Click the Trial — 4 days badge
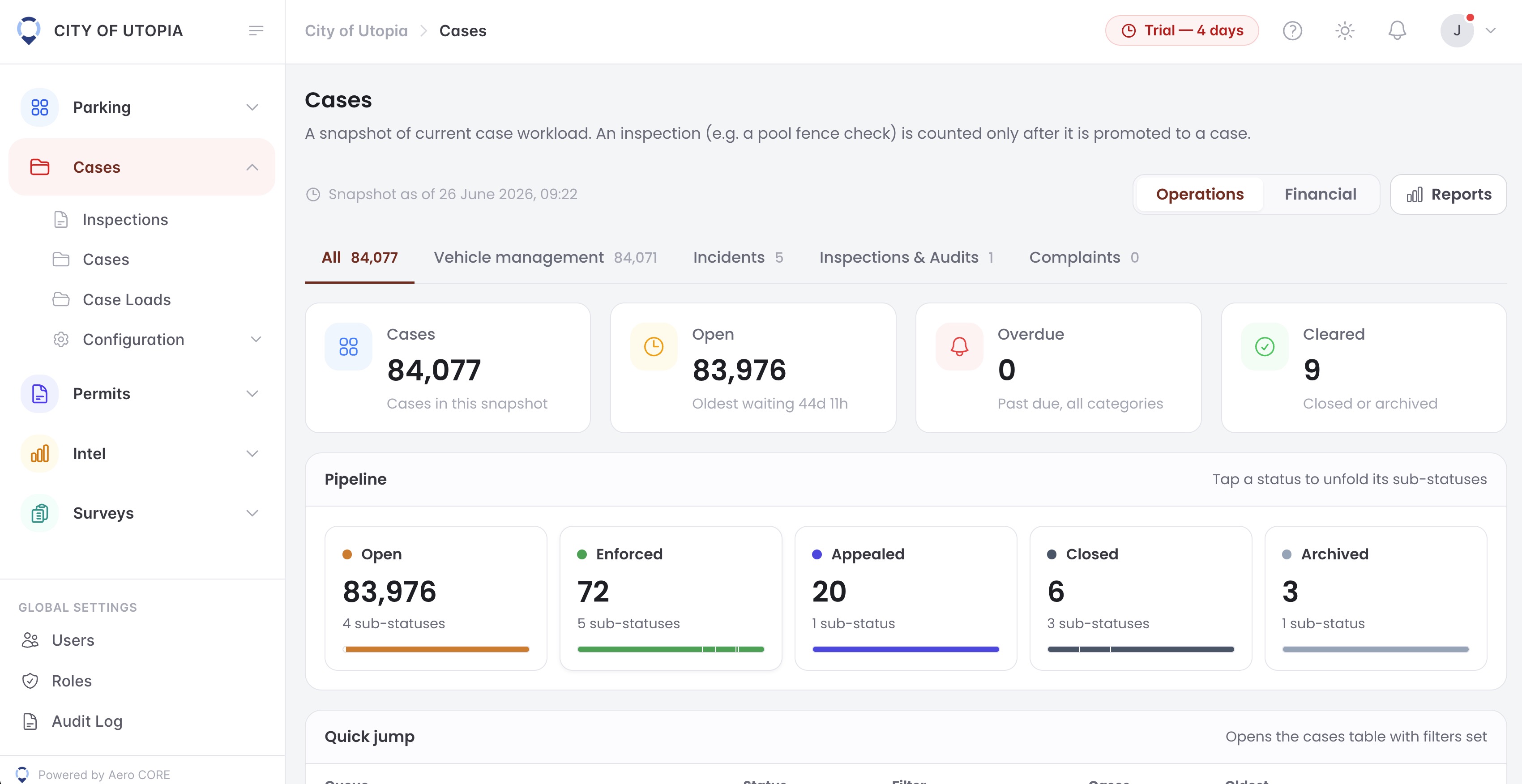The width and height of the screenshot is (1522, 784). click(x=1182, y=31)
